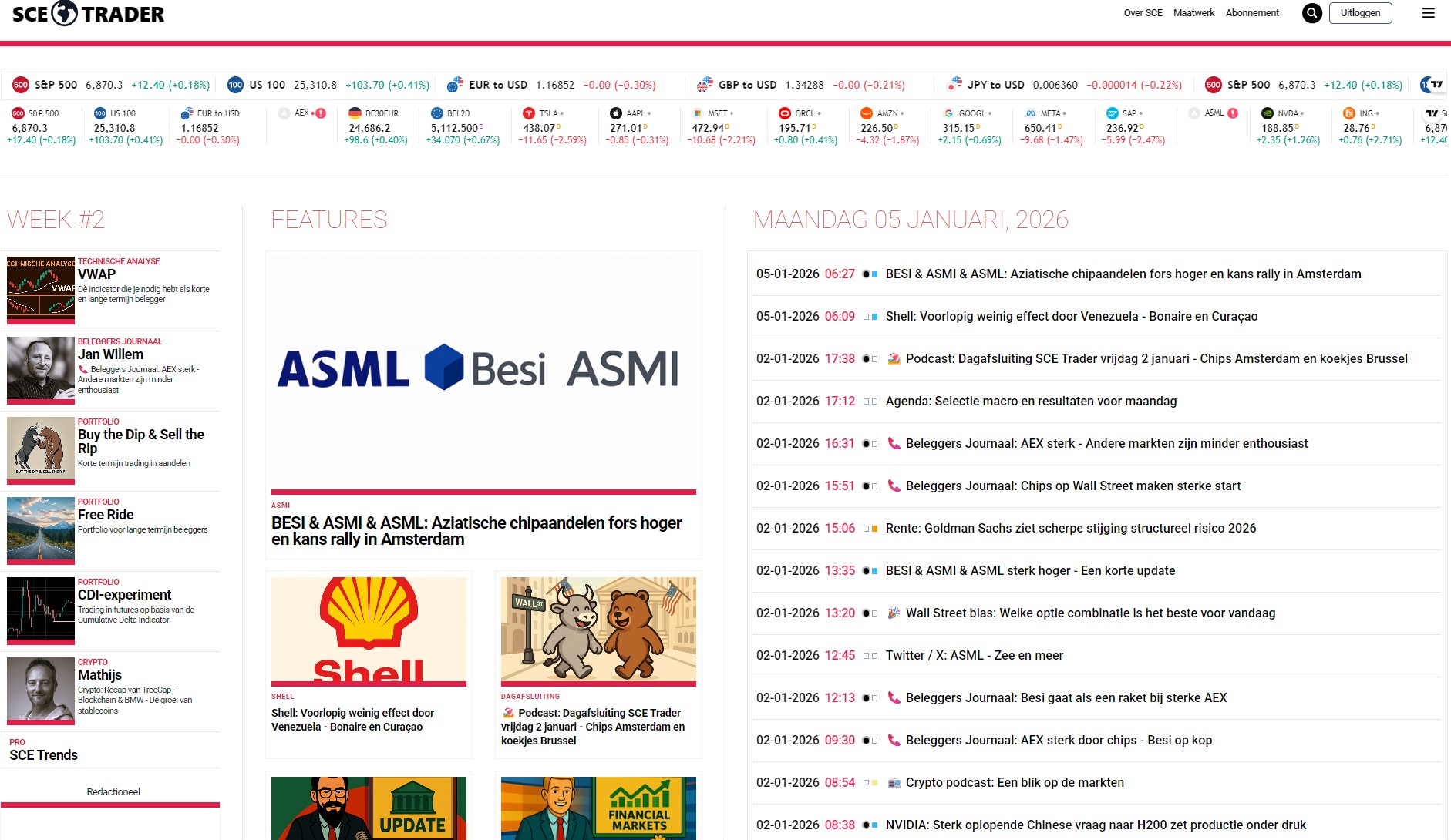Click the ING logo icon

[1349, 113]
